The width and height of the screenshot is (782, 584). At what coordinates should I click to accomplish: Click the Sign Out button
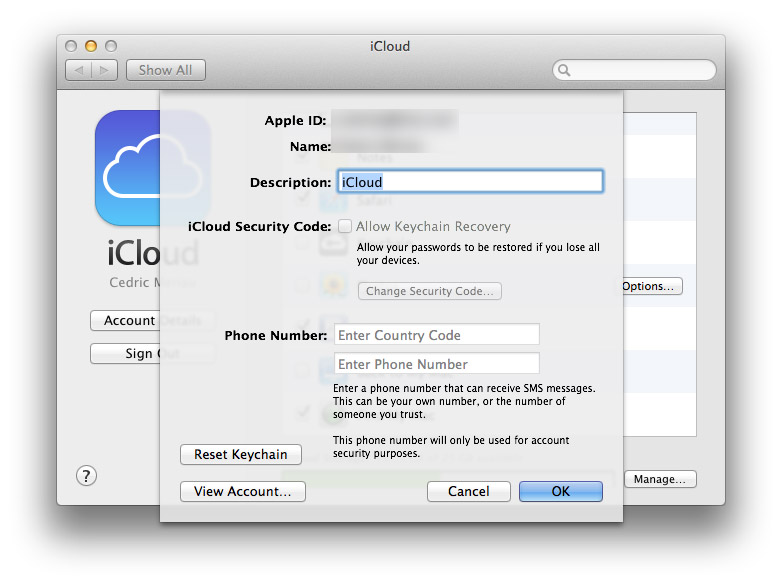[x=153, y=353]
